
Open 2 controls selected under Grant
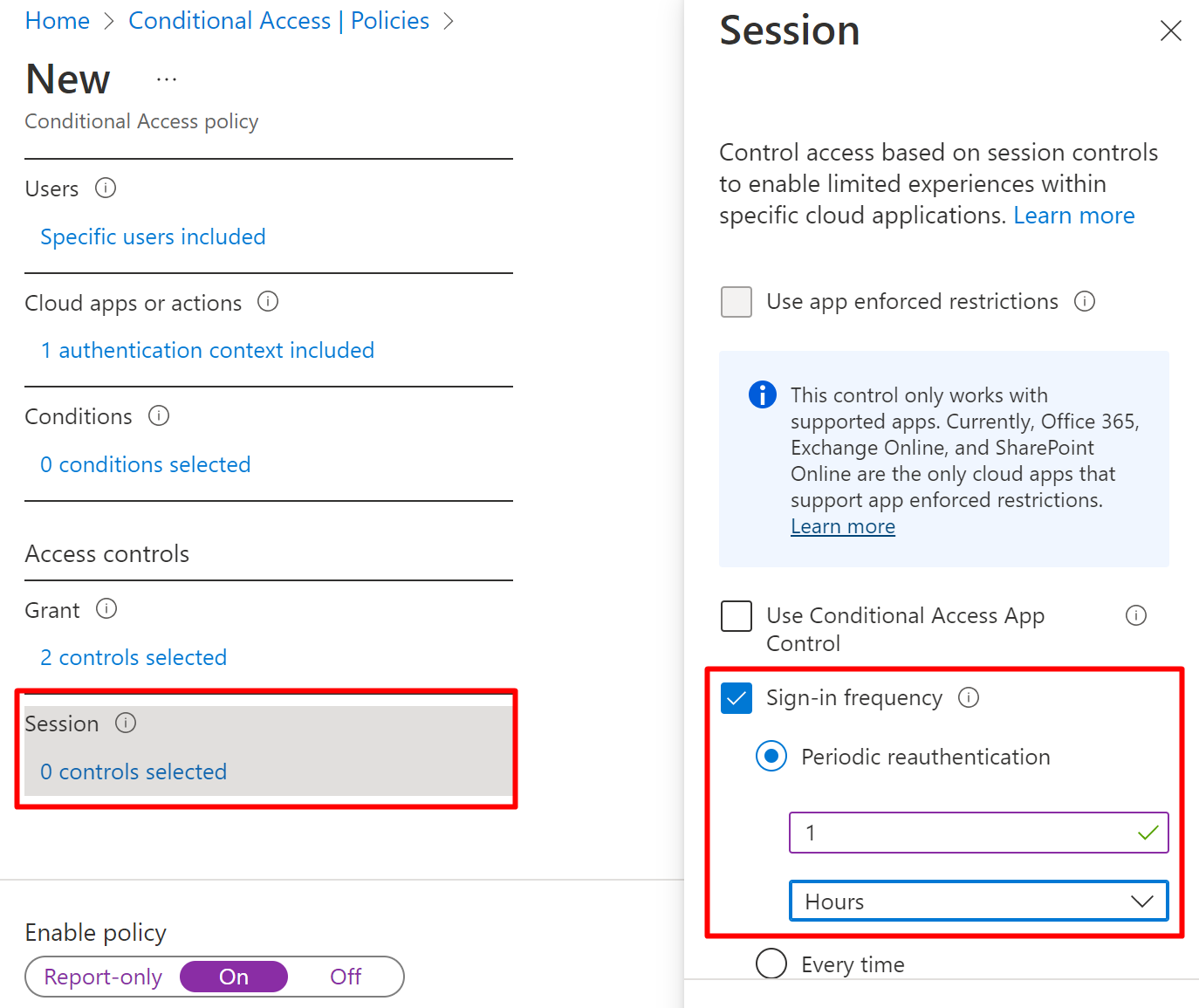point(134,657)
